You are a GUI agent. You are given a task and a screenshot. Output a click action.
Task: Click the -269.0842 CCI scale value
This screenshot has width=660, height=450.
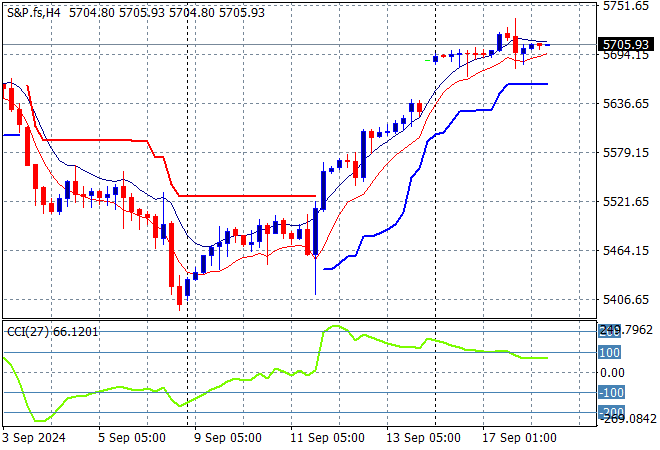click(628, 419)
